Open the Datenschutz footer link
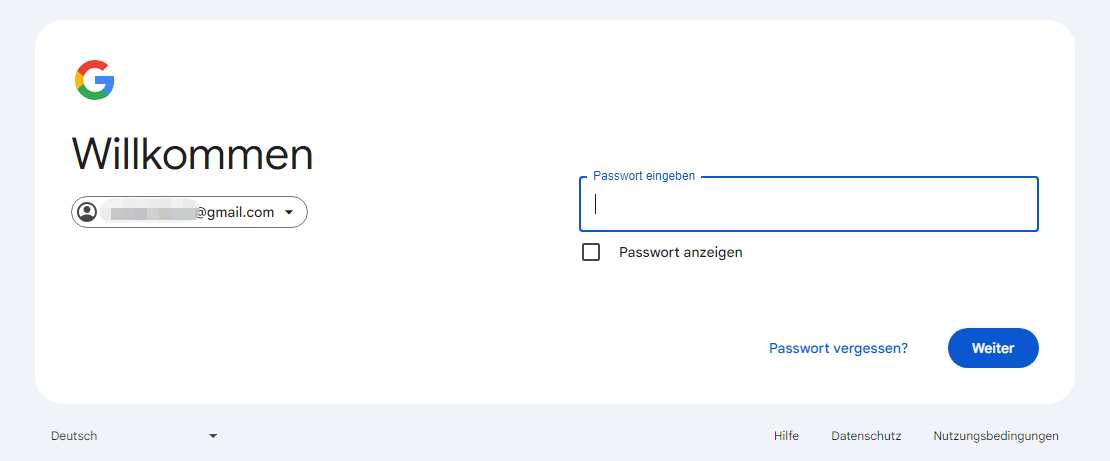Viewport: 1110px width, 461px height. tap(866, 436)
